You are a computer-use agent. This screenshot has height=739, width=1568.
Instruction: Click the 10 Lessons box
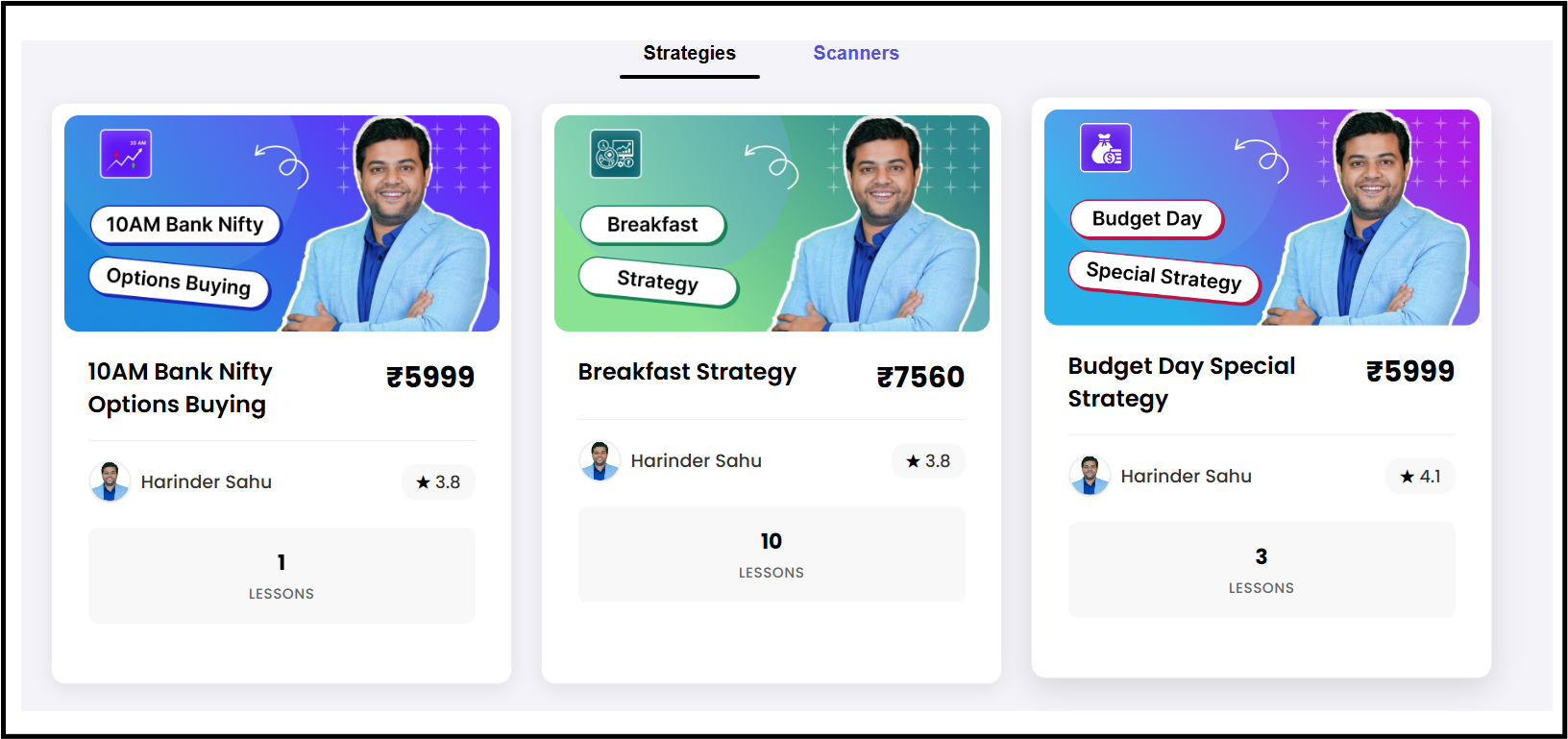tap(772, 554)
